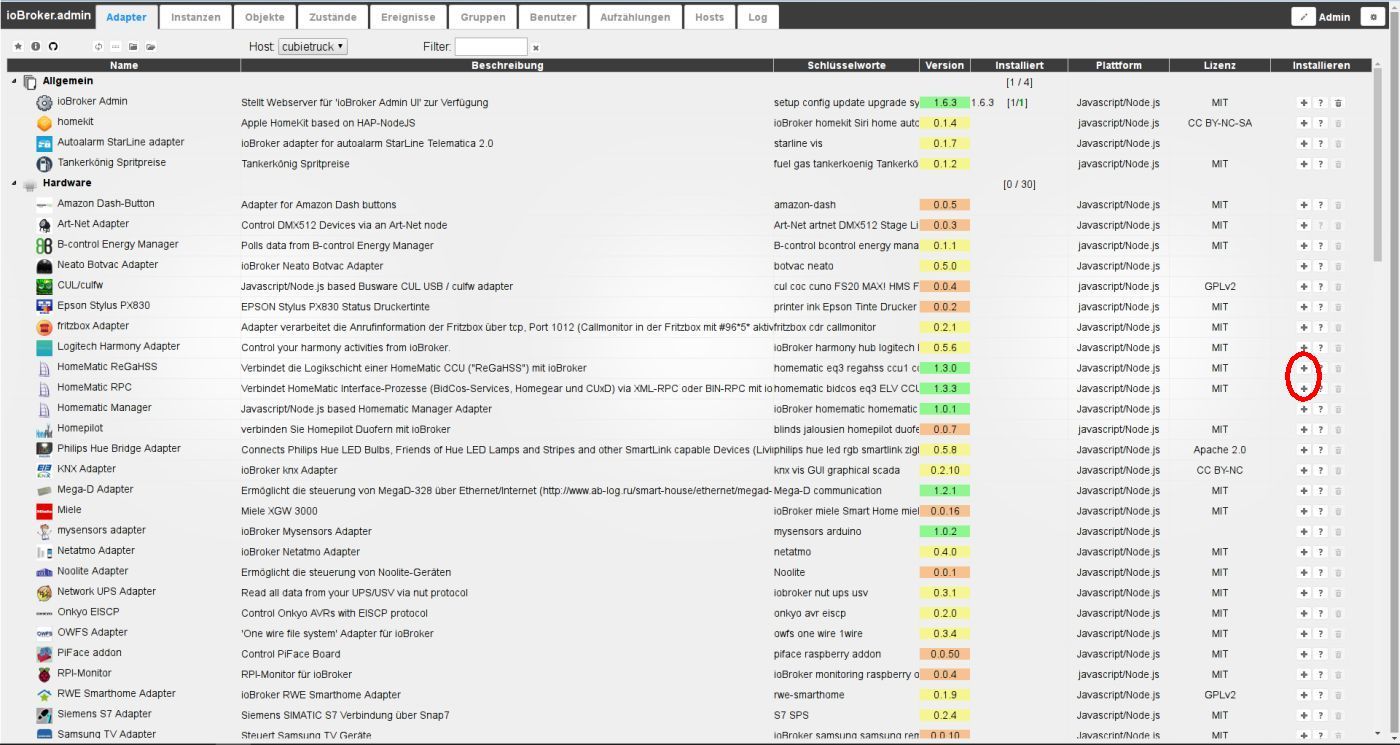
Task: Switch to the Instanzen tab
Action: (x=195, y=17)
